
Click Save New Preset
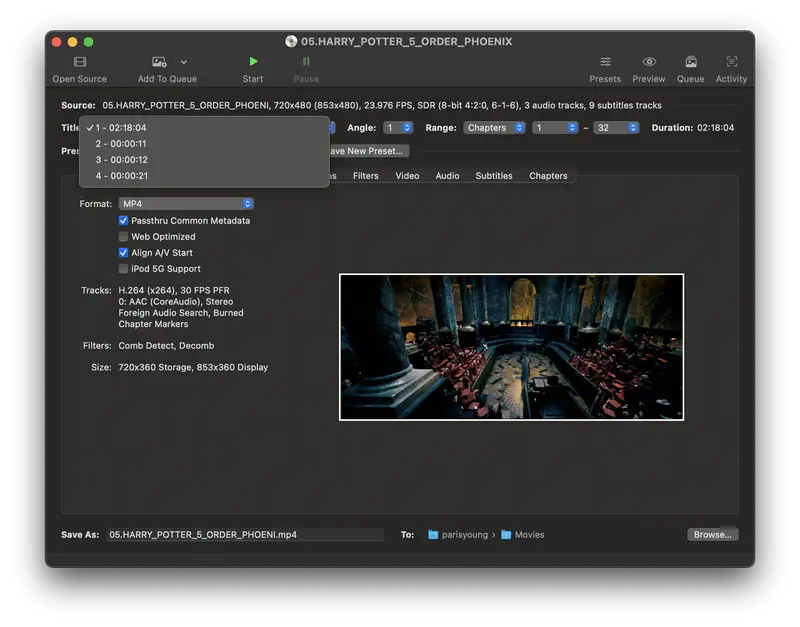[370, 150]
